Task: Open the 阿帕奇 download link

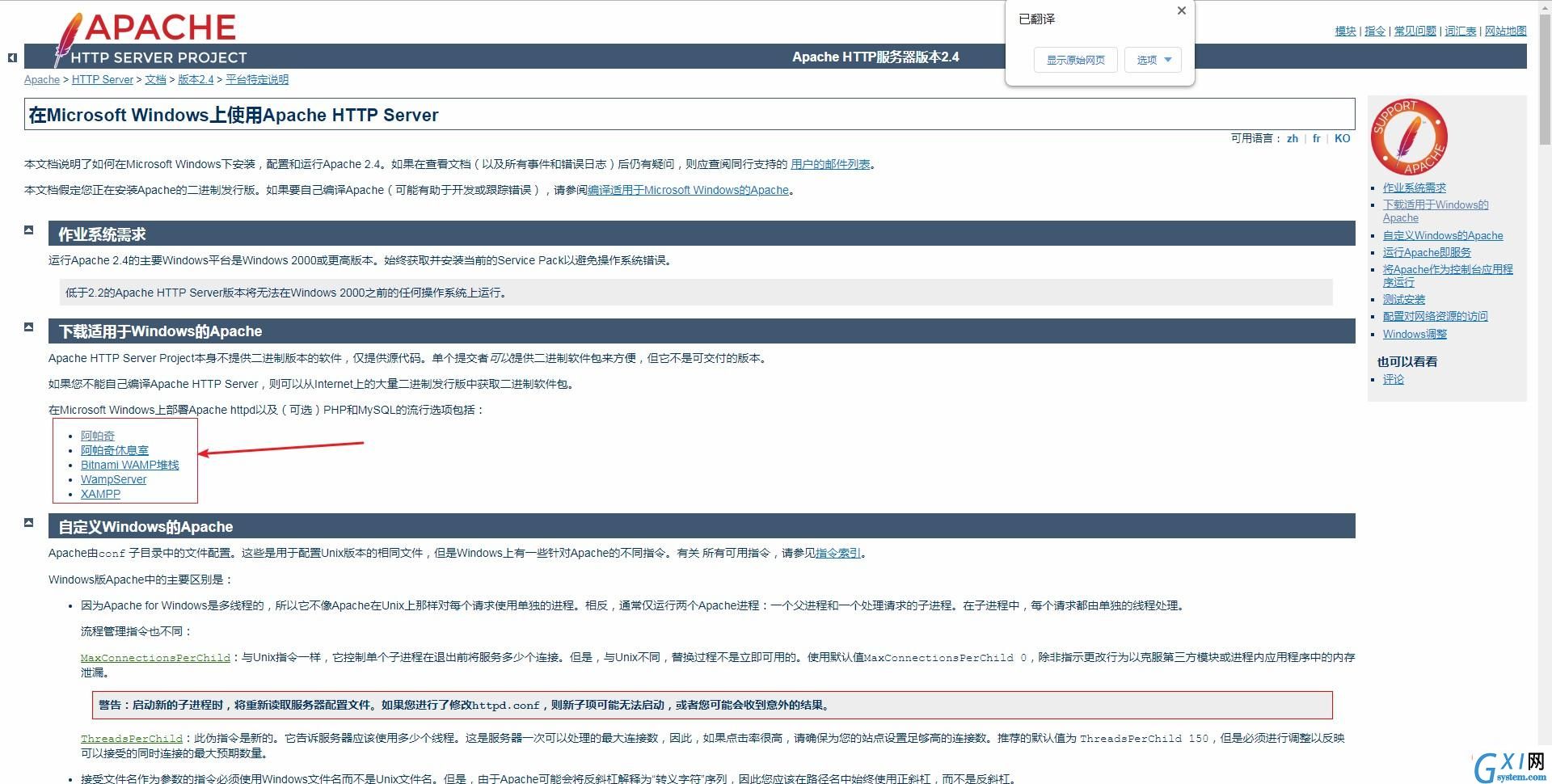Action: [98, 436]
